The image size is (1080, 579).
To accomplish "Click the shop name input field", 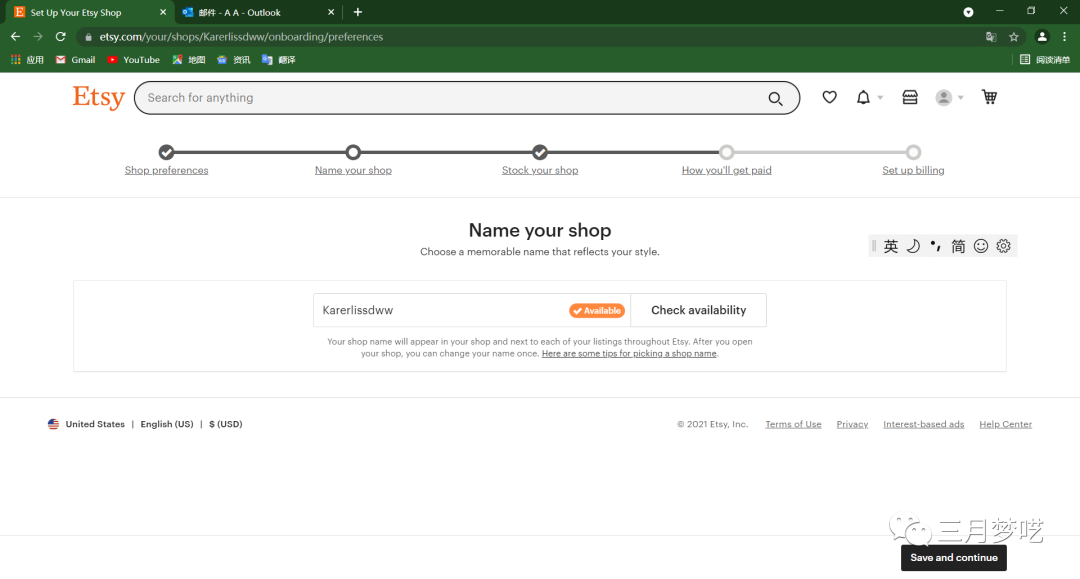I will (x=440, y=310).
